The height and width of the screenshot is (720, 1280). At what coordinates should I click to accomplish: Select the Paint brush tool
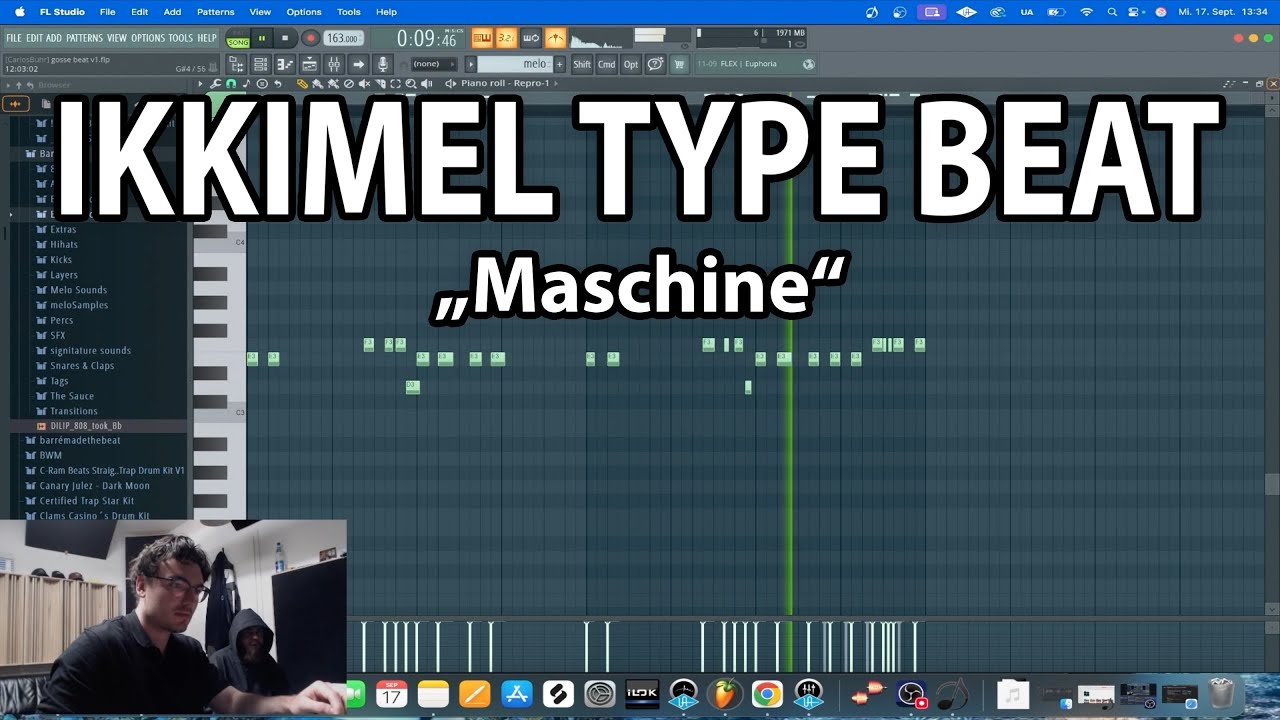point(317,84)
